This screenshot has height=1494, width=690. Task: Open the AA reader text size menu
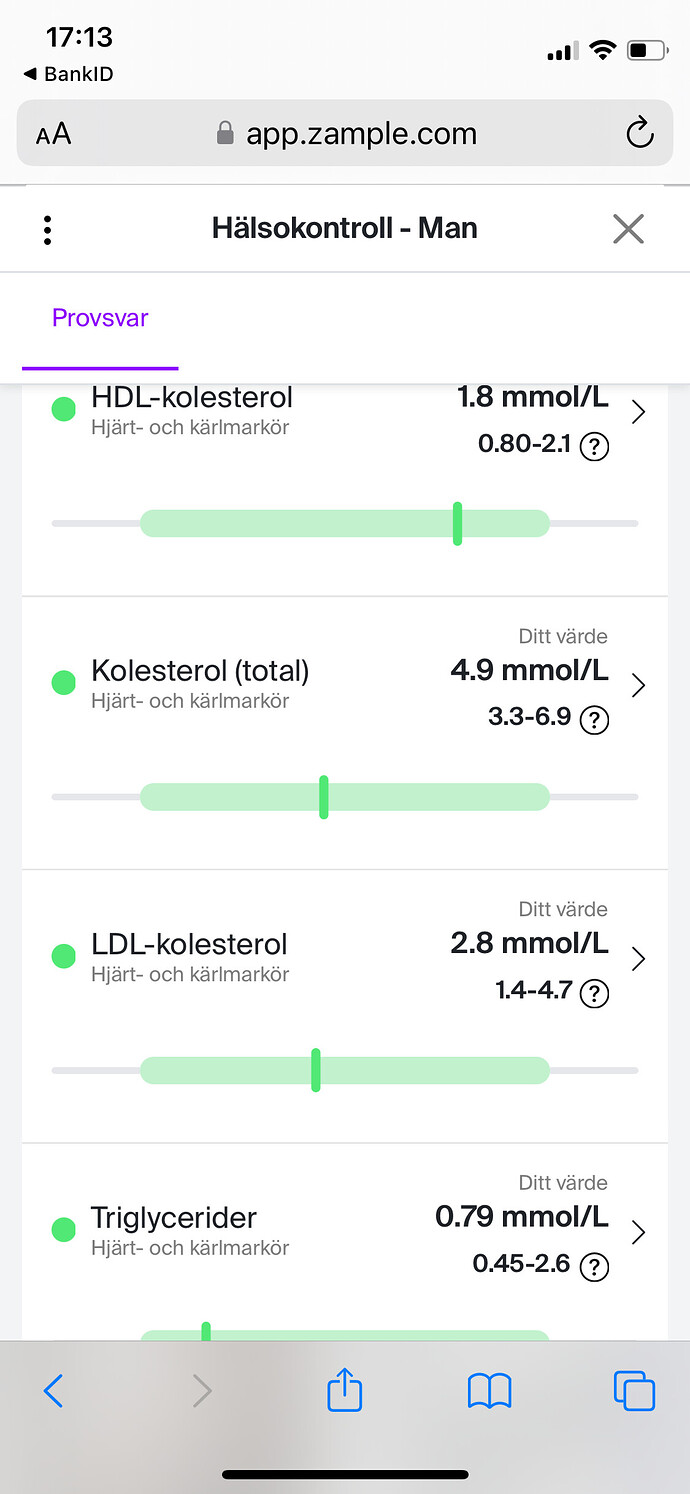coord(54,134)
